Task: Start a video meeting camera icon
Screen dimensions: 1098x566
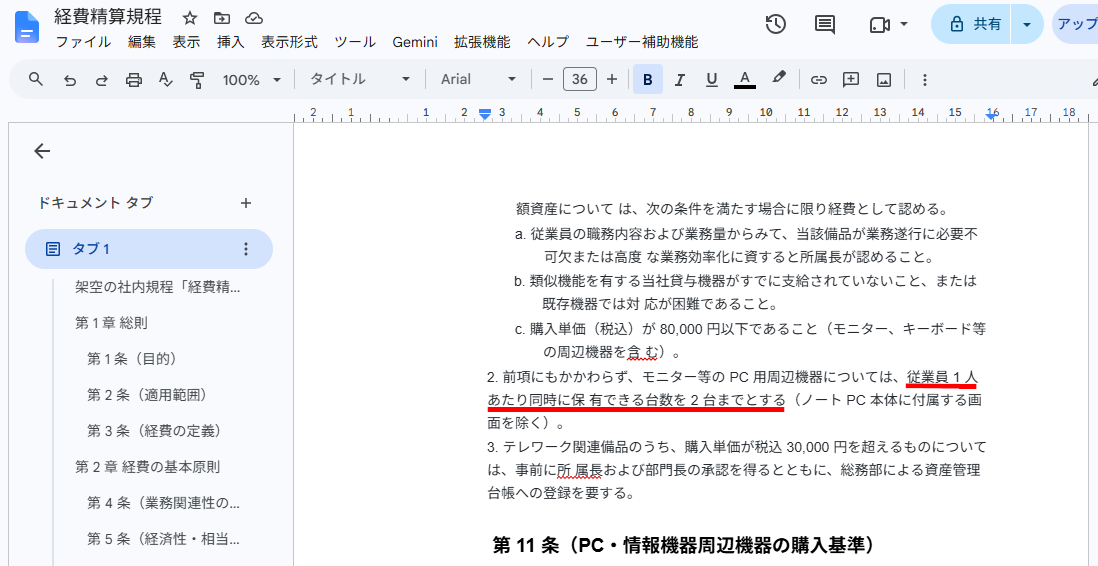Action: [x=880, y=25]
